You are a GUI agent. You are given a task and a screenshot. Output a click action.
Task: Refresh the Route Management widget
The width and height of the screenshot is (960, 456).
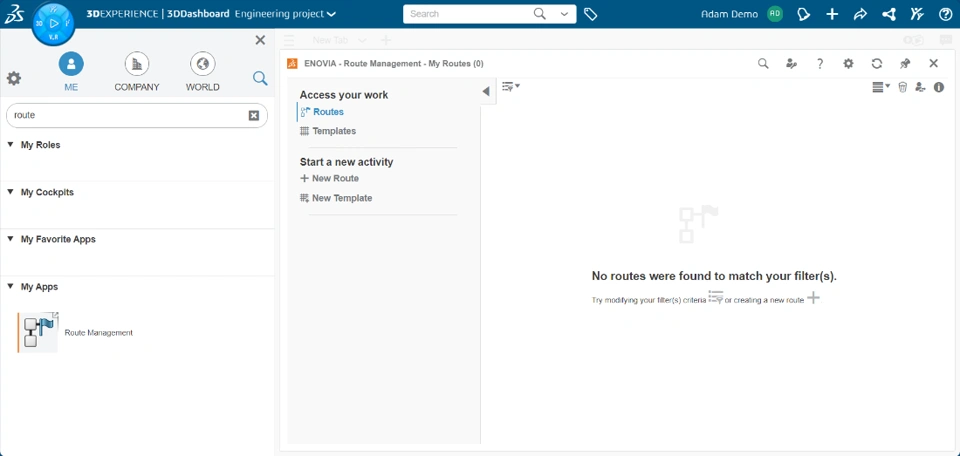click(877, 63)
